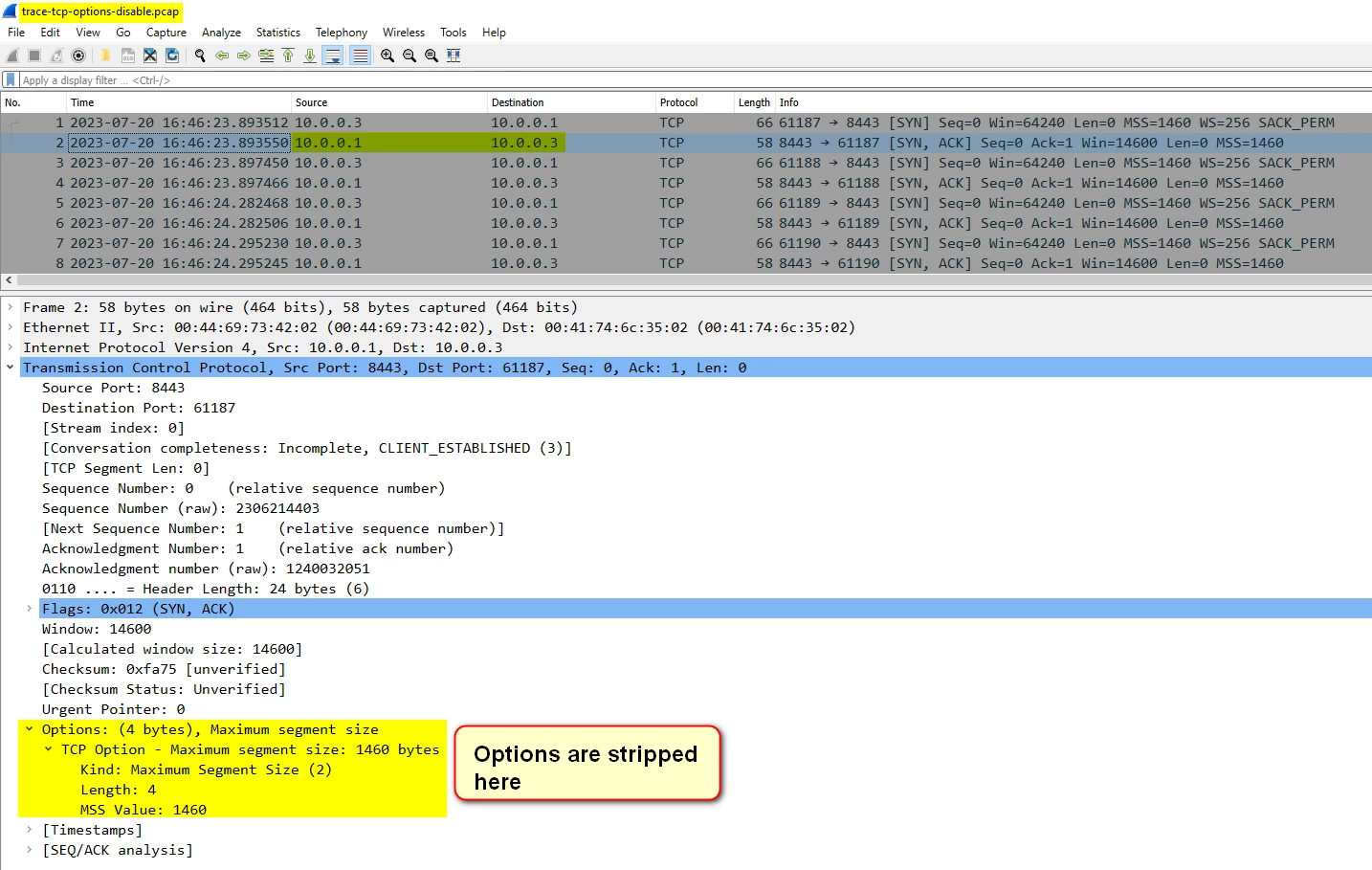The image size is (1372, 870).
Task: Open the Analyze menu
Action: point(221,33)
